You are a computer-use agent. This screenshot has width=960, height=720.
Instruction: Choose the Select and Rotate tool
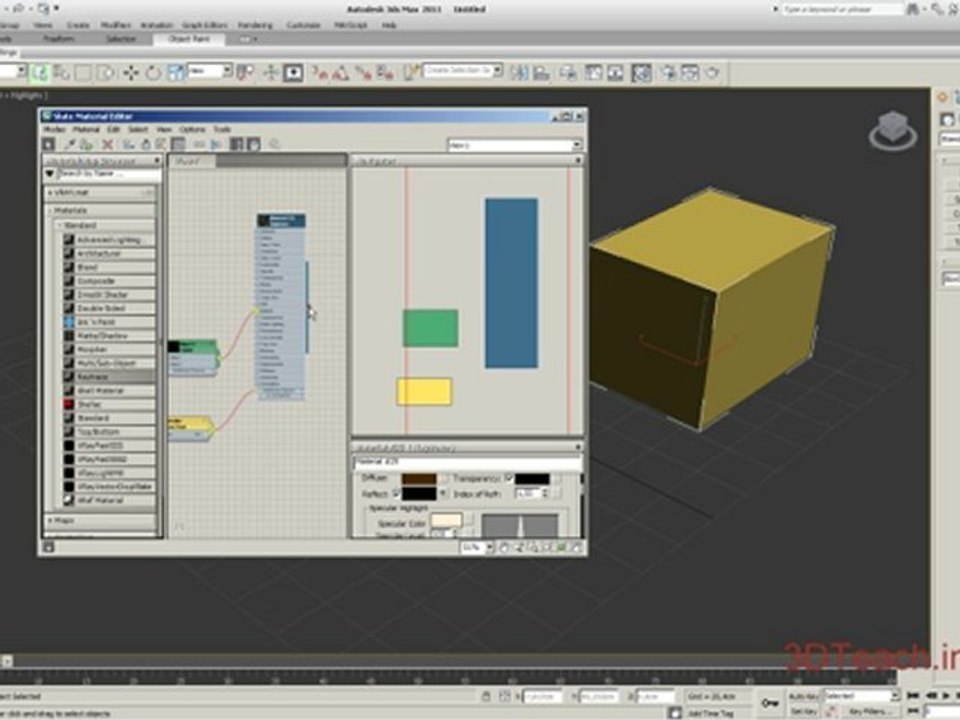coord(153,73)
